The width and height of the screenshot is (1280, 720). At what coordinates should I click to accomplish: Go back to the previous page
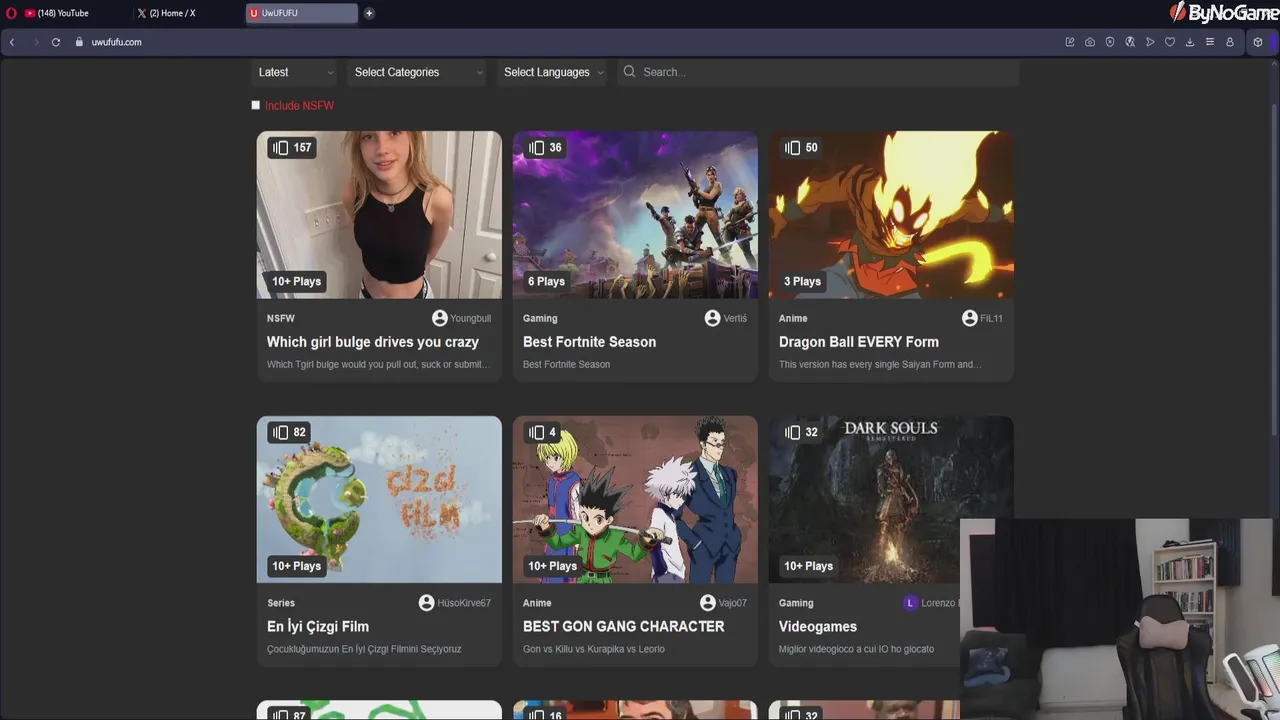(x=12, y=42)
